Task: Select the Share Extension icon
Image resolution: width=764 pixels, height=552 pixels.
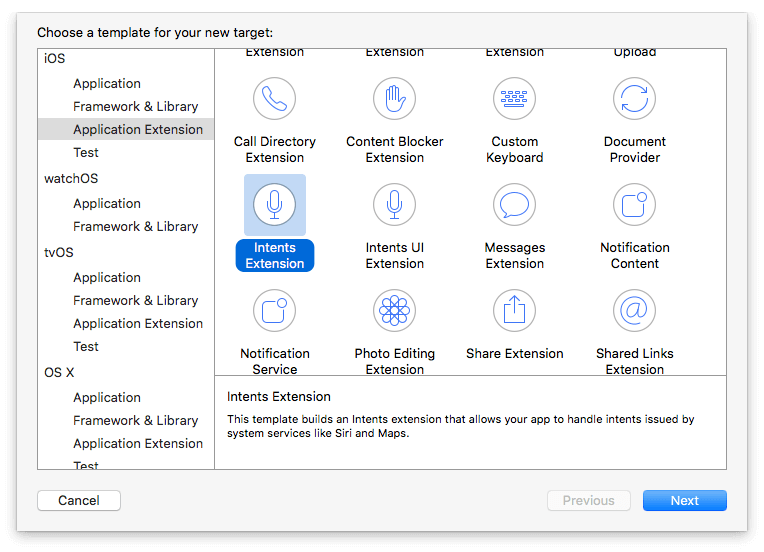Action: click(515, 311)
